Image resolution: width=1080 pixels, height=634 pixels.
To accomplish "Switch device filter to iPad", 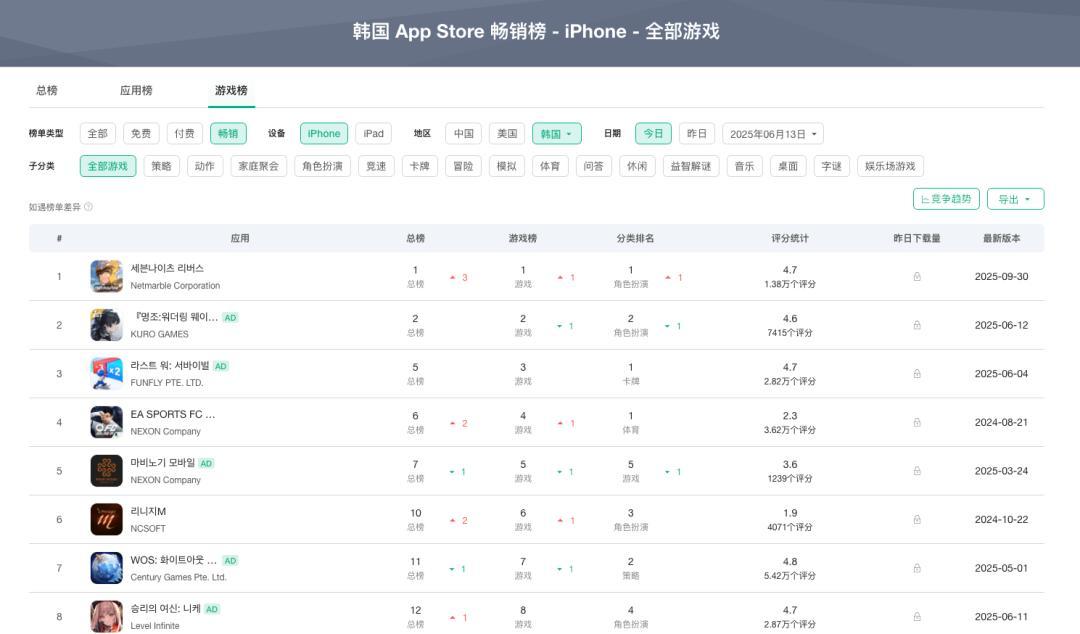I will click(x=373, y=133).
